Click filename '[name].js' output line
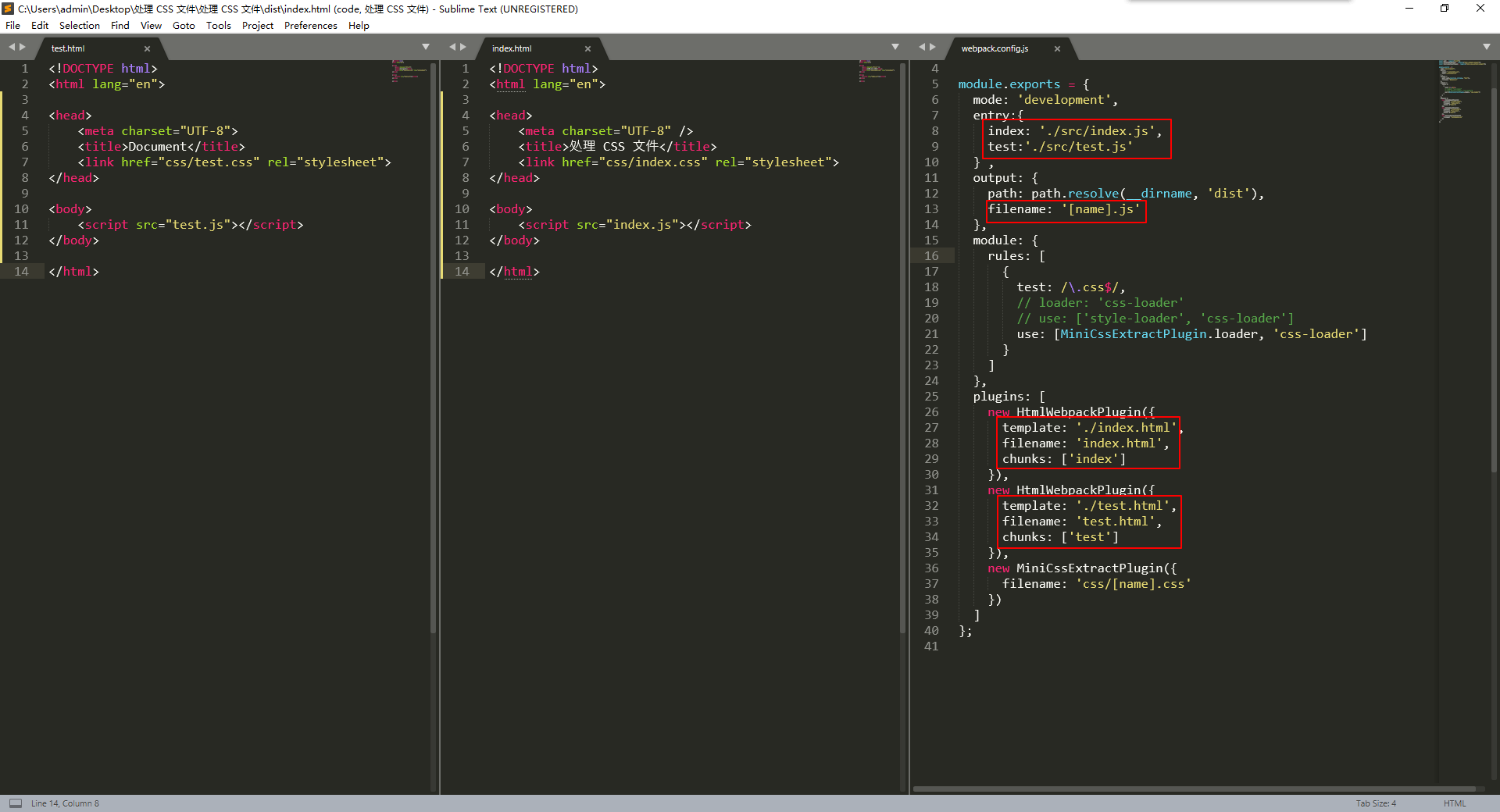 tap(1064, 209)
